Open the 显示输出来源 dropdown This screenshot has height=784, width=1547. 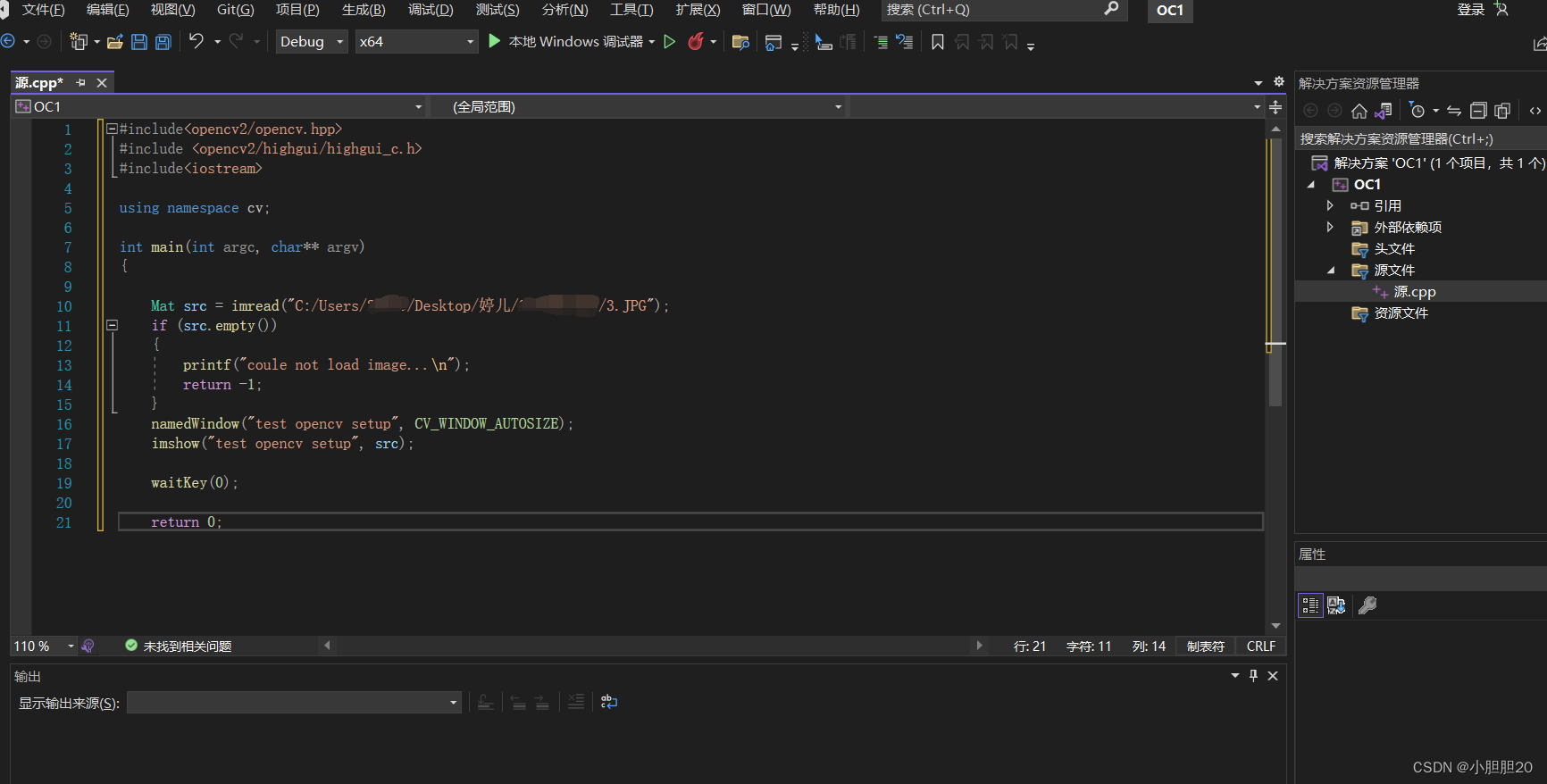294,703
